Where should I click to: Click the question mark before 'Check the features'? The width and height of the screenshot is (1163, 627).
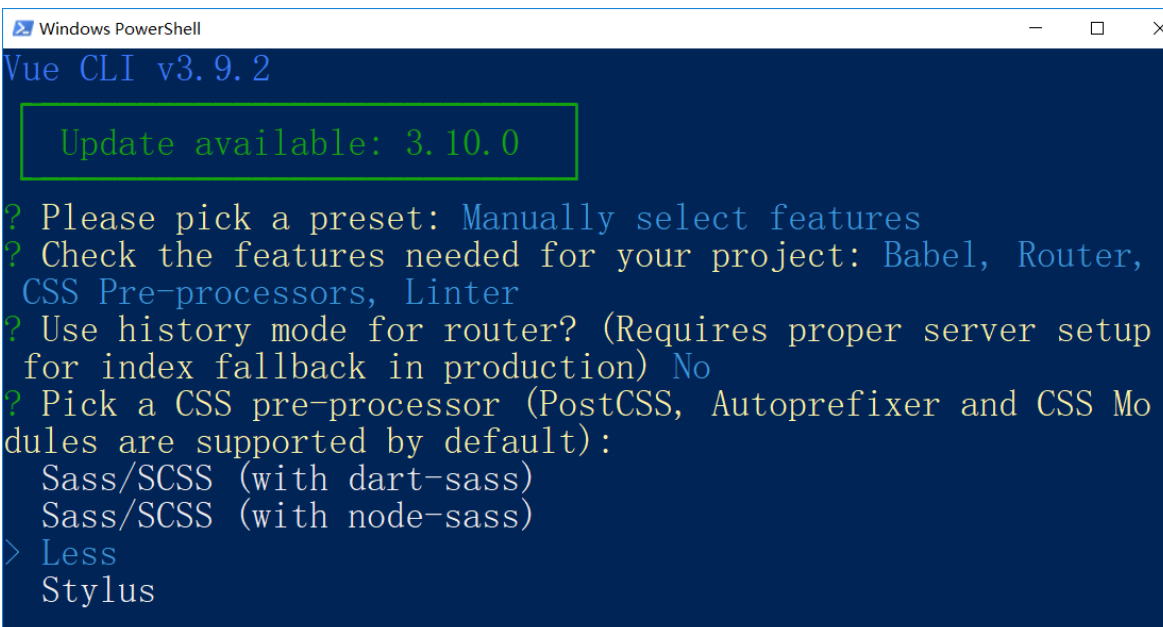(x=13, y=255)
